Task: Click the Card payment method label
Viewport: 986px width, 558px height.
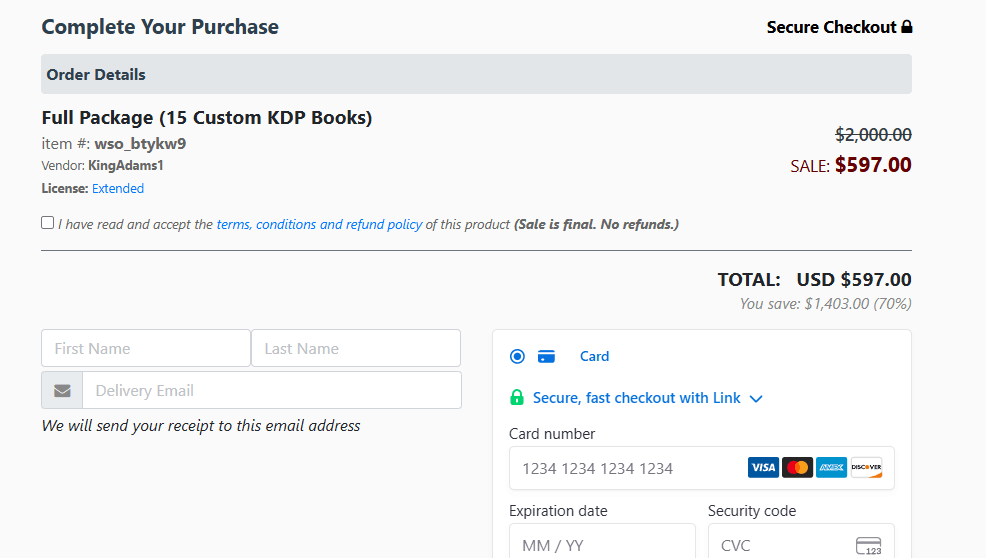Action: (x=594, y=357)
